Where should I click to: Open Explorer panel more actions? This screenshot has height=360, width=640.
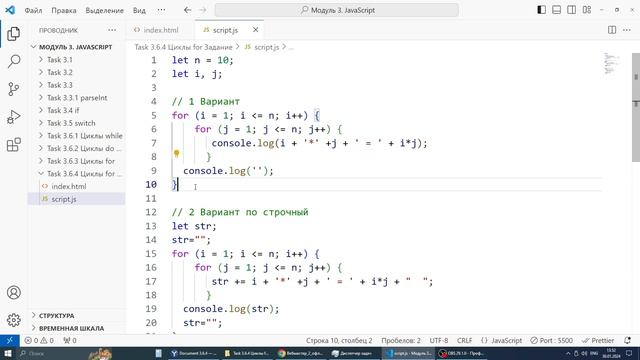112,30
